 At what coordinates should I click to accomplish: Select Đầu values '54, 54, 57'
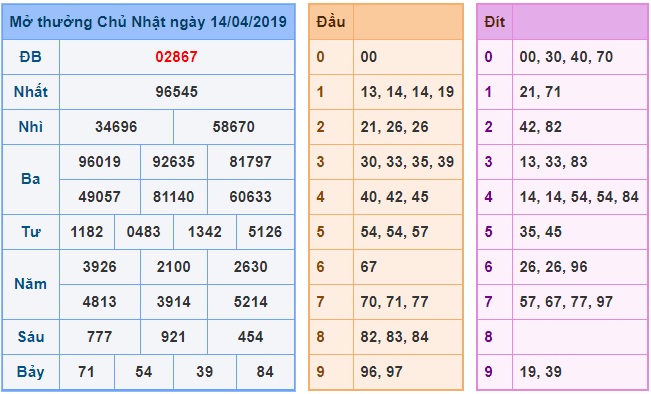(394, 232)
